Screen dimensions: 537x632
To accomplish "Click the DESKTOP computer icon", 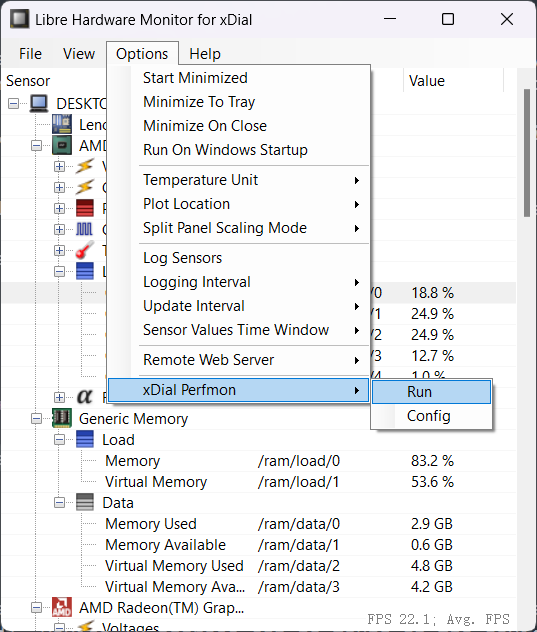I will (39, 104).
